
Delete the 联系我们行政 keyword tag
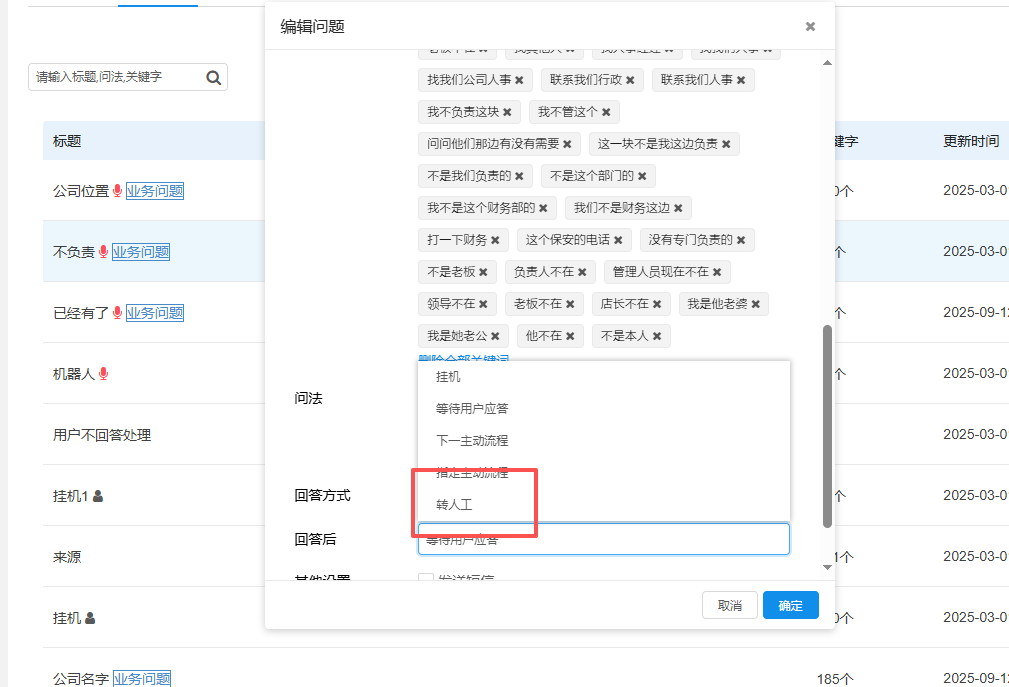pos(630,80)
